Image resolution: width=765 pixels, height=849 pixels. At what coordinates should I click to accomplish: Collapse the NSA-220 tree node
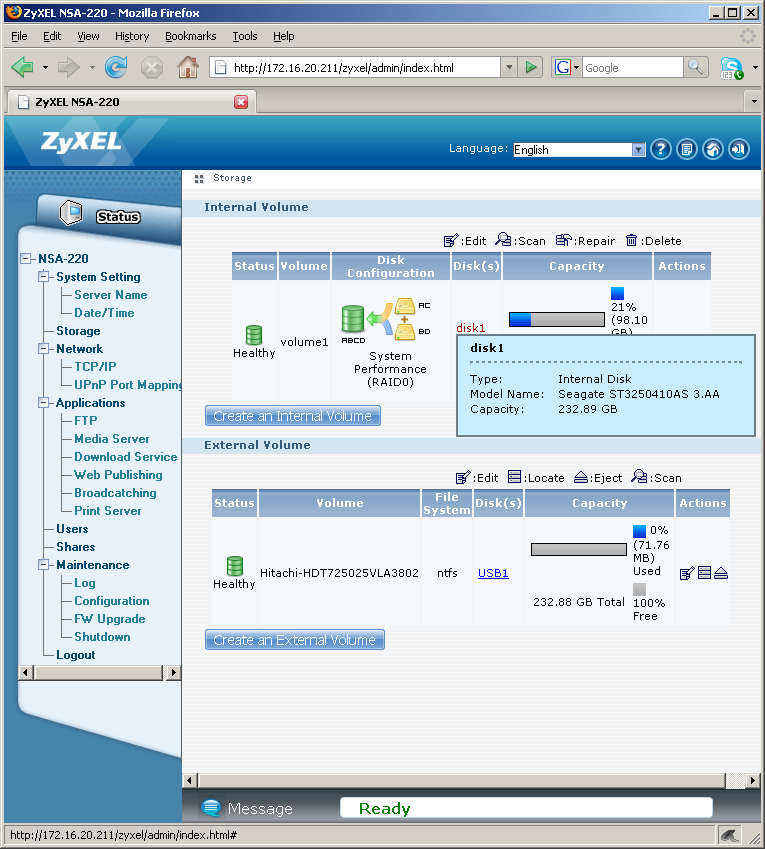click(x=25, y=259)
